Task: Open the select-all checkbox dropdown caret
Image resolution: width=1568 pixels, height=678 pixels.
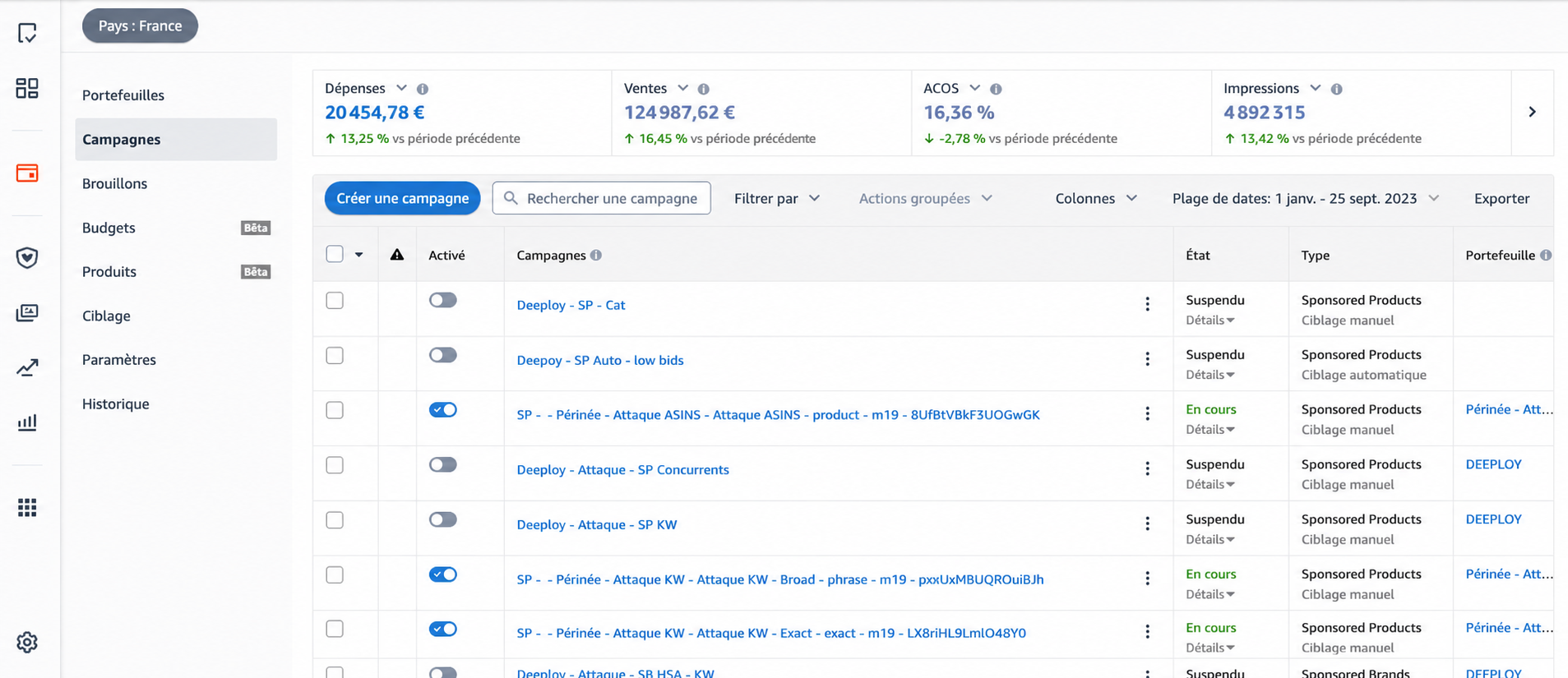Action: tap(359, 255)
